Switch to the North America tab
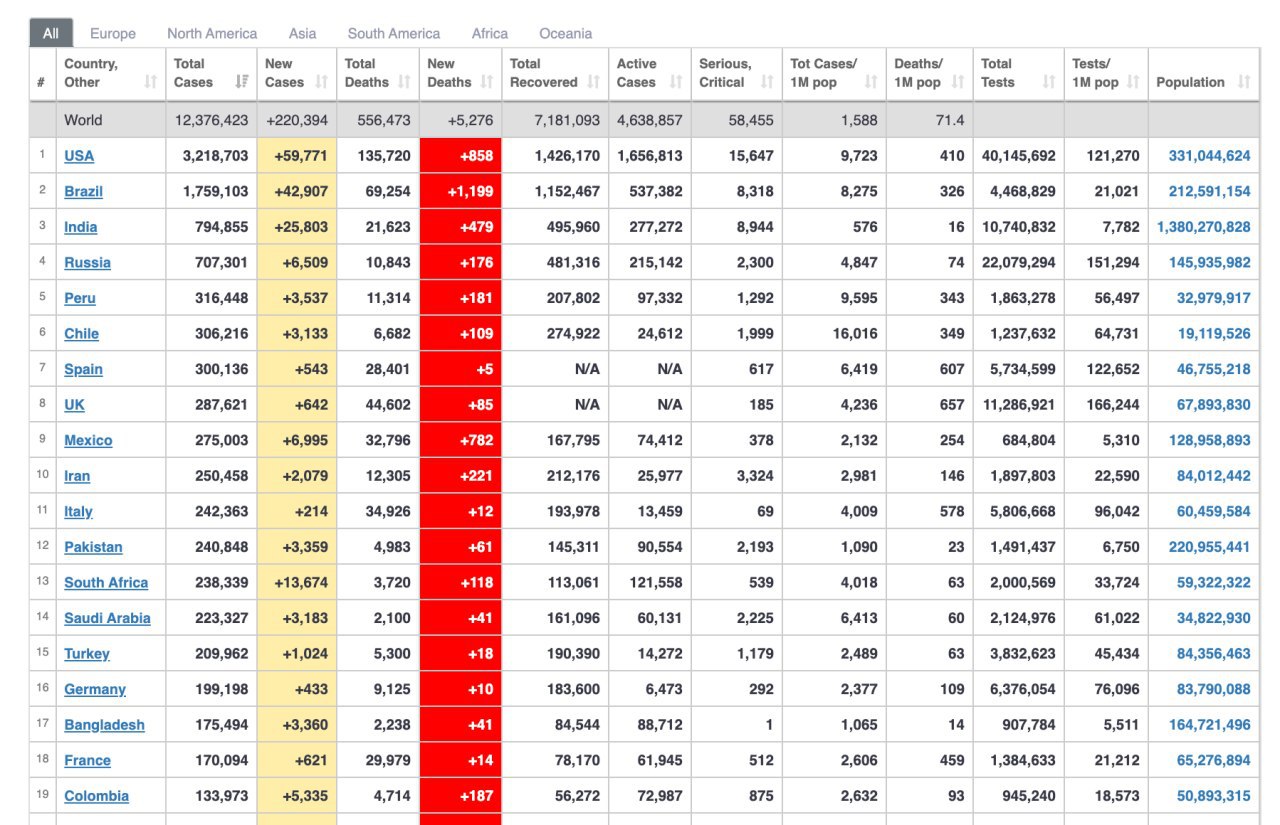Image resolution: width=1280 pixels, height=825 pixels. coord(212,33)
